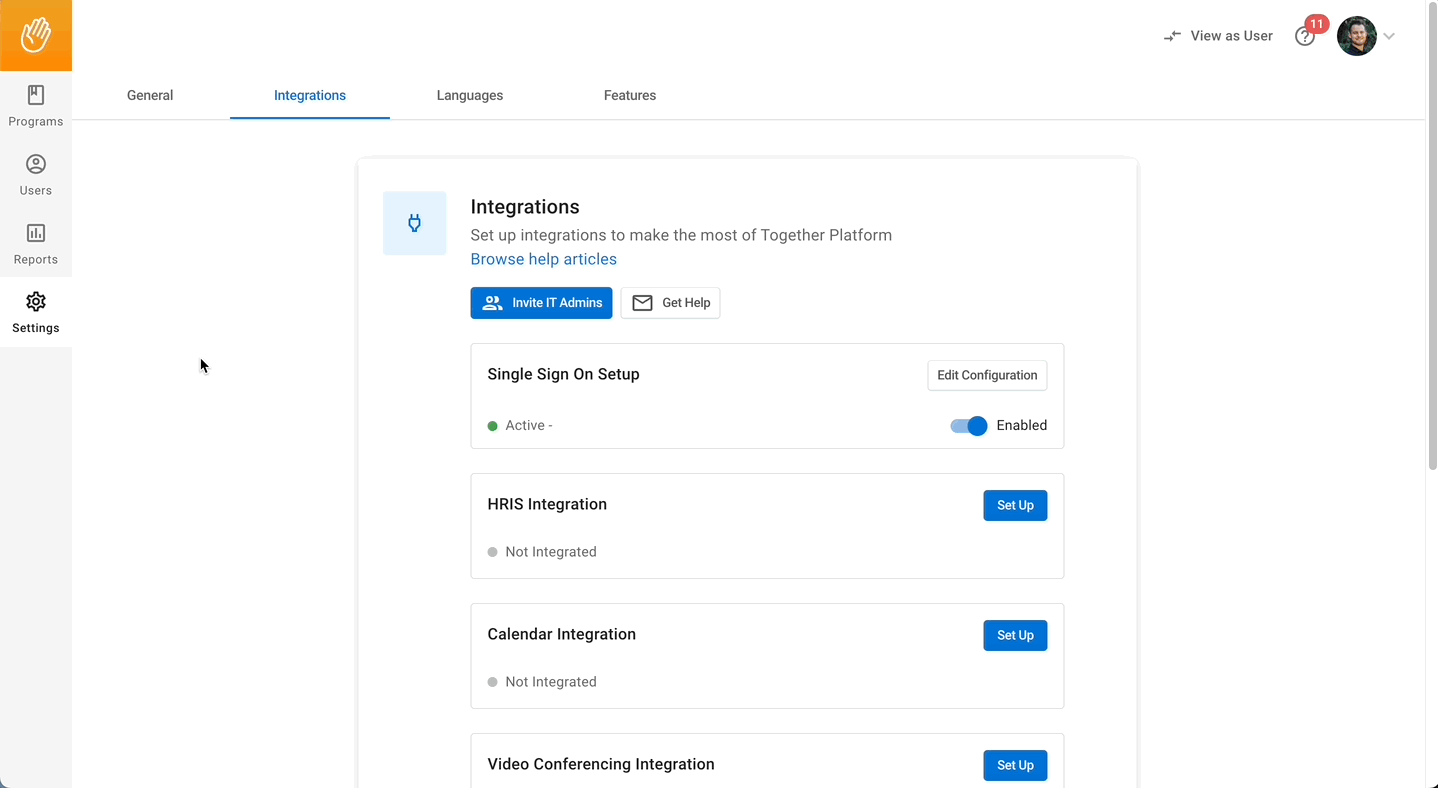Click the Together hand logo

coord(36,35)
